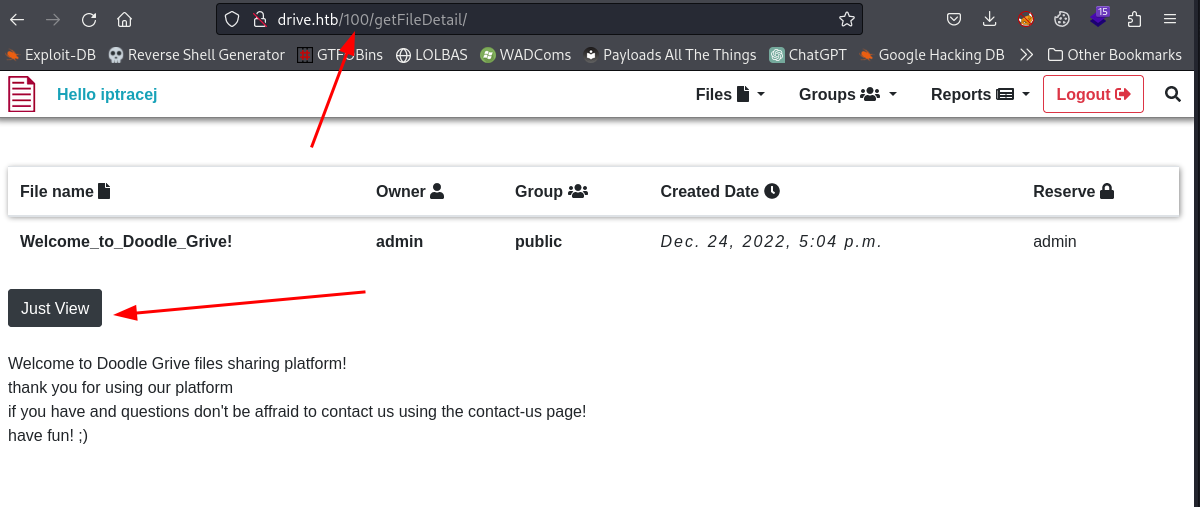Viewport: 1200px width, 507px height.
Task: Click the search magnifier icon in navbar
Action: (x=1173, y=94)
